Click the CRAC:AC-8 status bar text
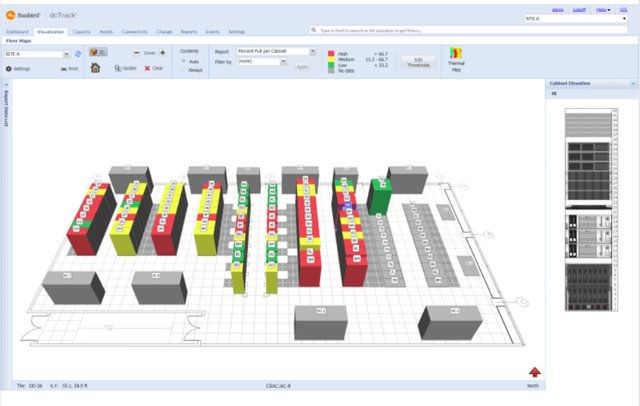Image resolution: width=640 pixels, height=406 pixels. point(278,386)
